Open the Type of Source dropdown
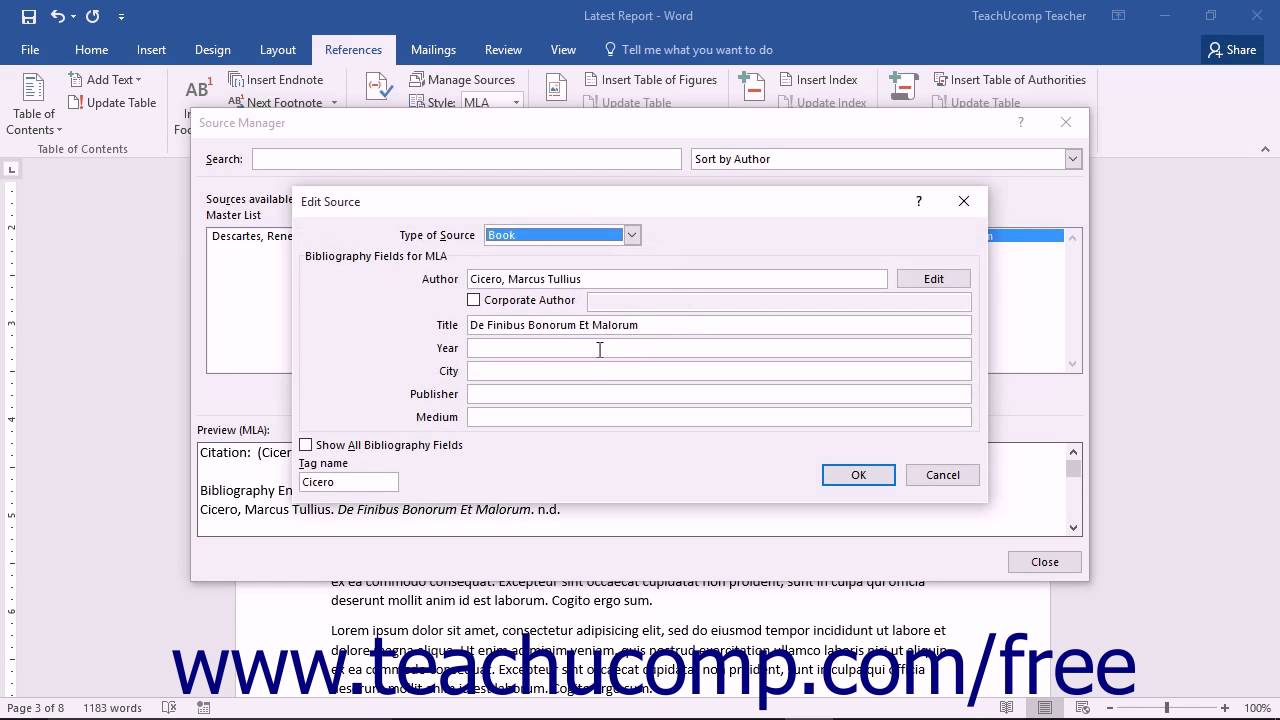Image resolution: width=1280 pixels, height=720 pixels. [632, 235]
